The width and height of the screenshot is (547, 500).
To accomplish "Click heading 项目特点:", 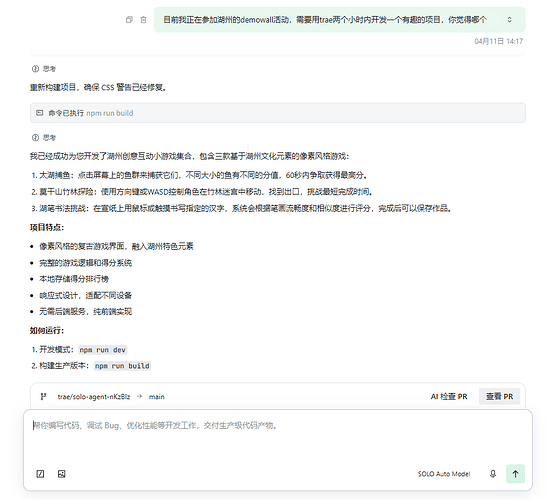I will click(x=47, y=228).
